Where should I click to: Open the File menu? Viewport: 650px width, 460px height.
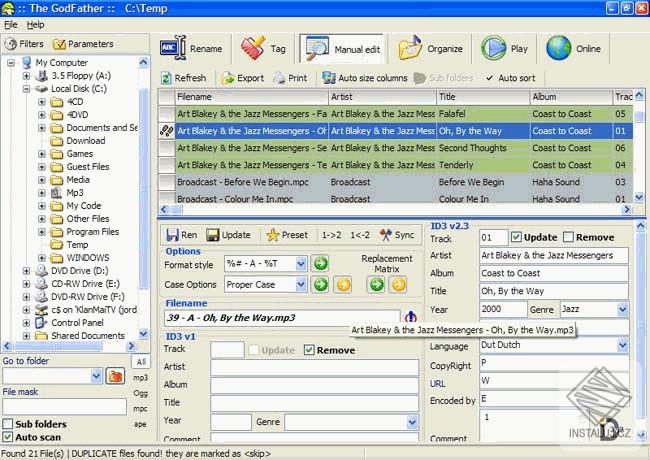point(11,24)
